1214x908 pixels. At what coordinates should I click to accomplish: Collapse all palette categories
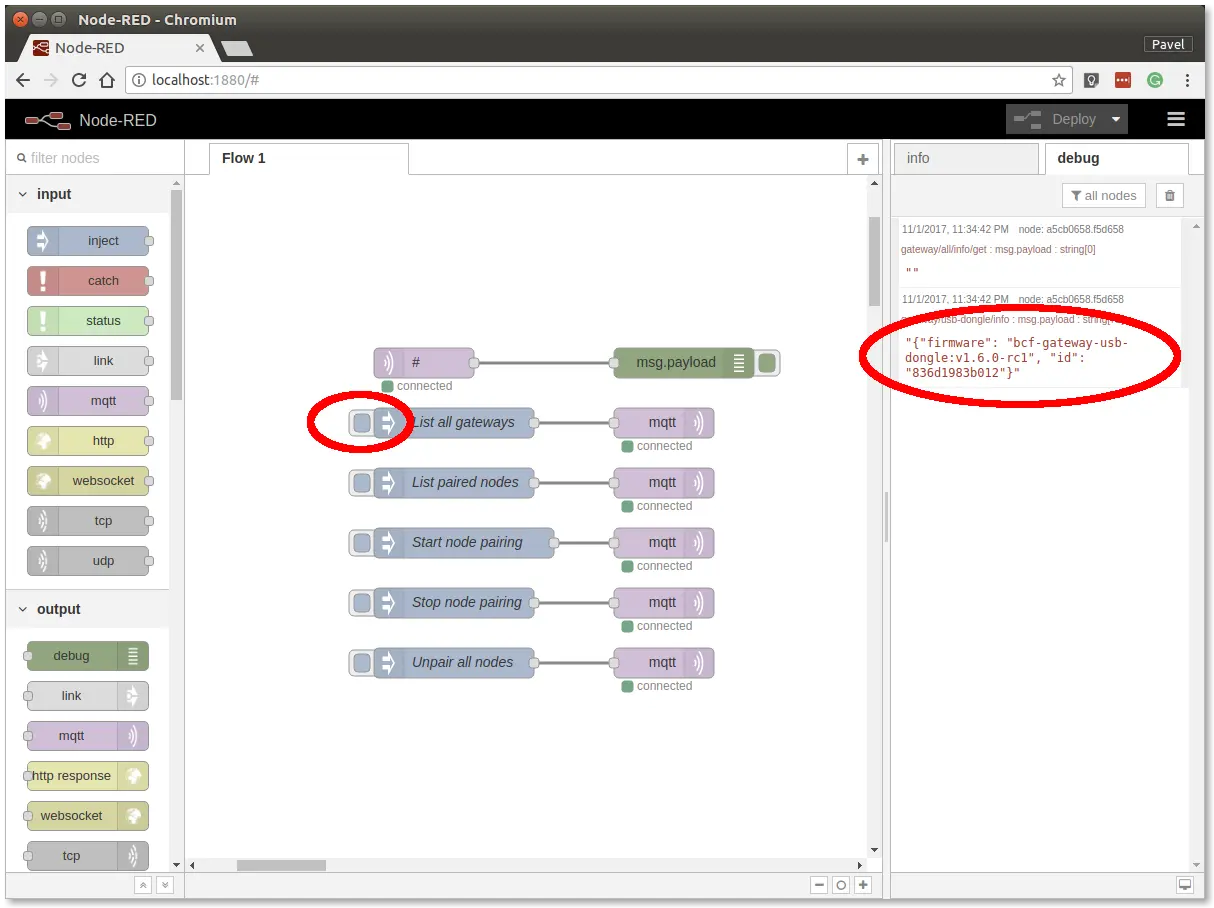[144, 885]
